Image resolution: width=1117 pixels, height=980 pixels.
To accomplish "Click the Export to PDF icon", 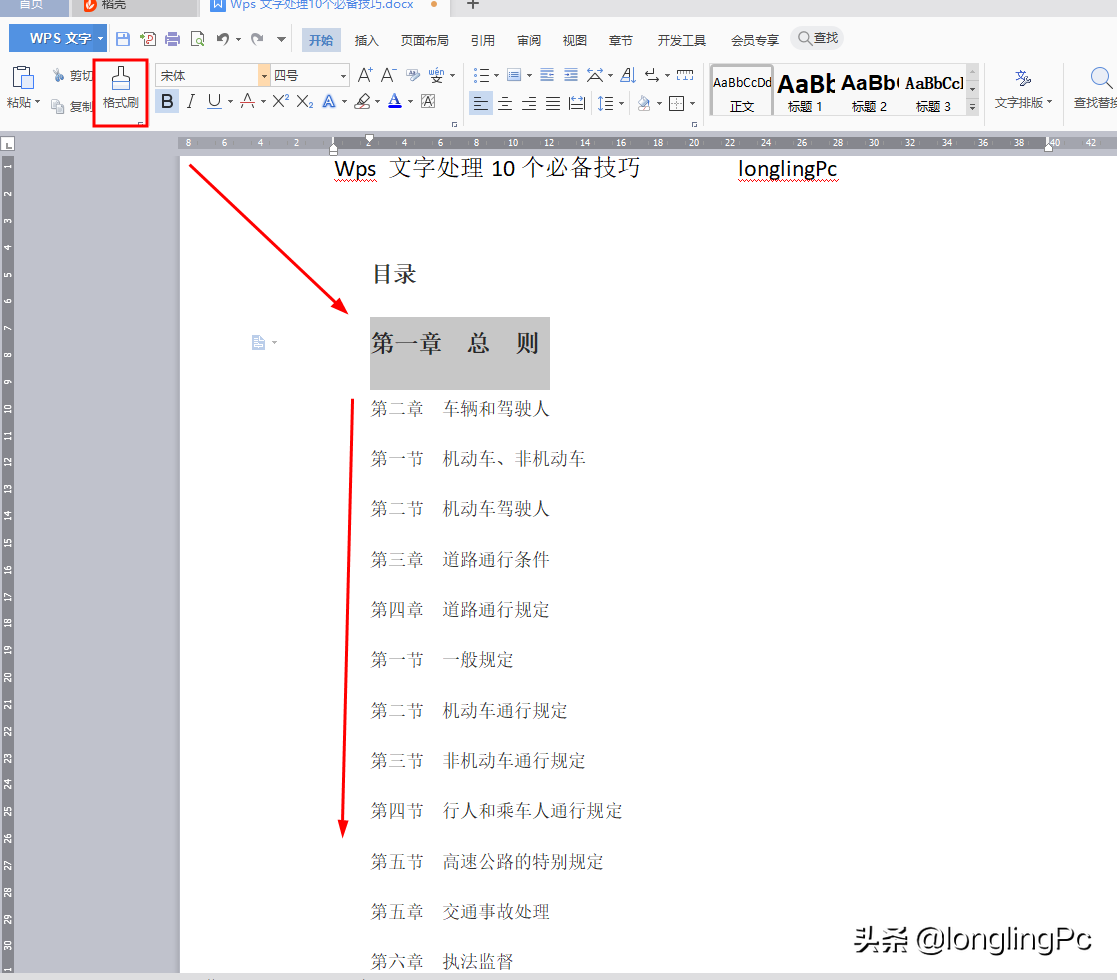I will click(x=147, y=39).
